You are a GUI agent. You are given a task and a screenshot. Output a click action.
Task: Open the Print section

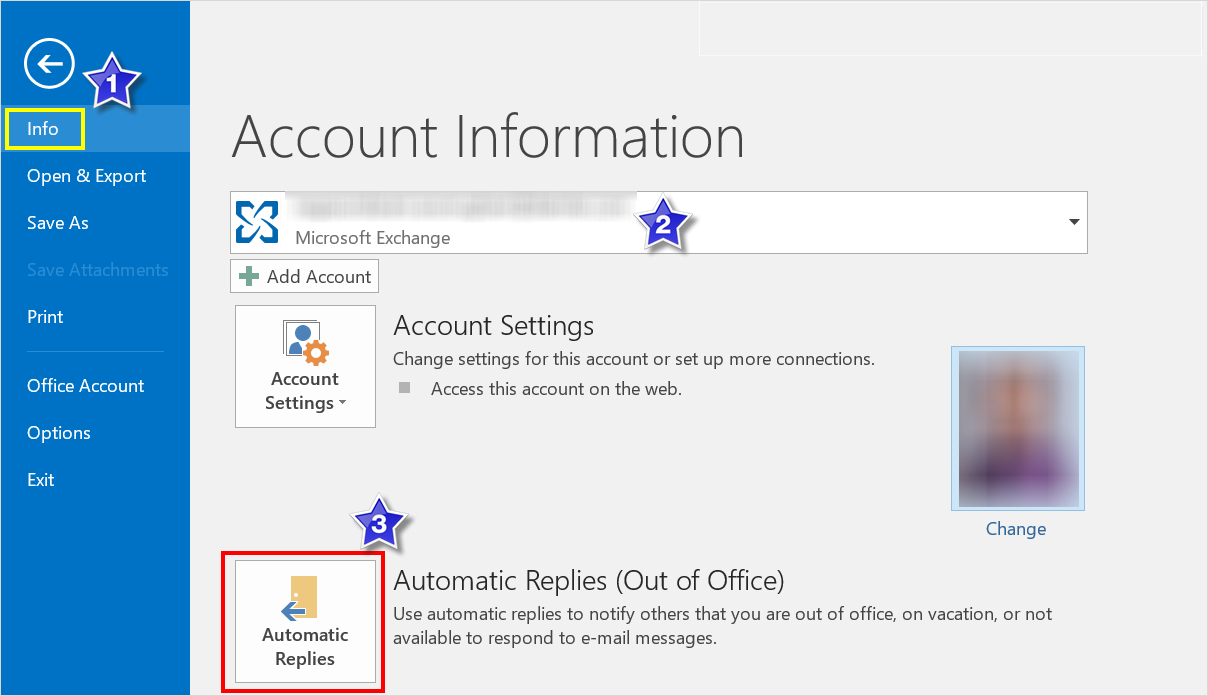click(x=45, y=316)
